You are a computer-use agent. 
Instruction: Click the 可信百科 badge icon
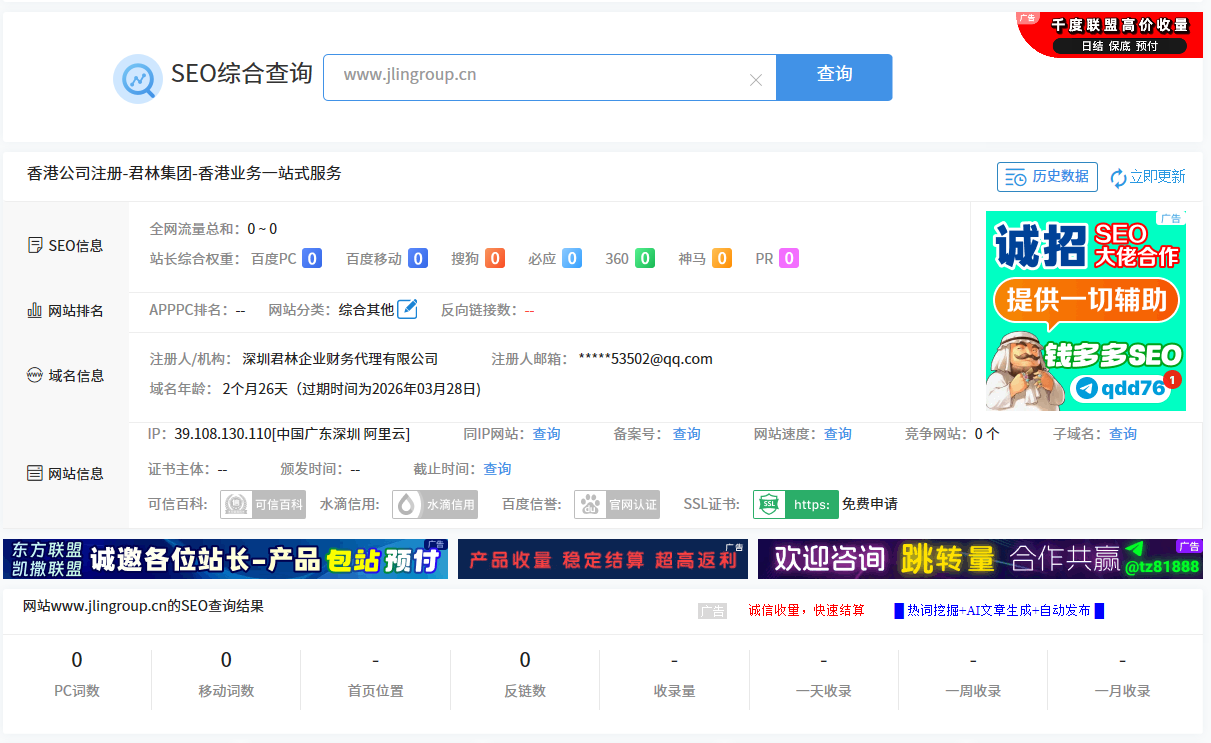coord(263,504)
